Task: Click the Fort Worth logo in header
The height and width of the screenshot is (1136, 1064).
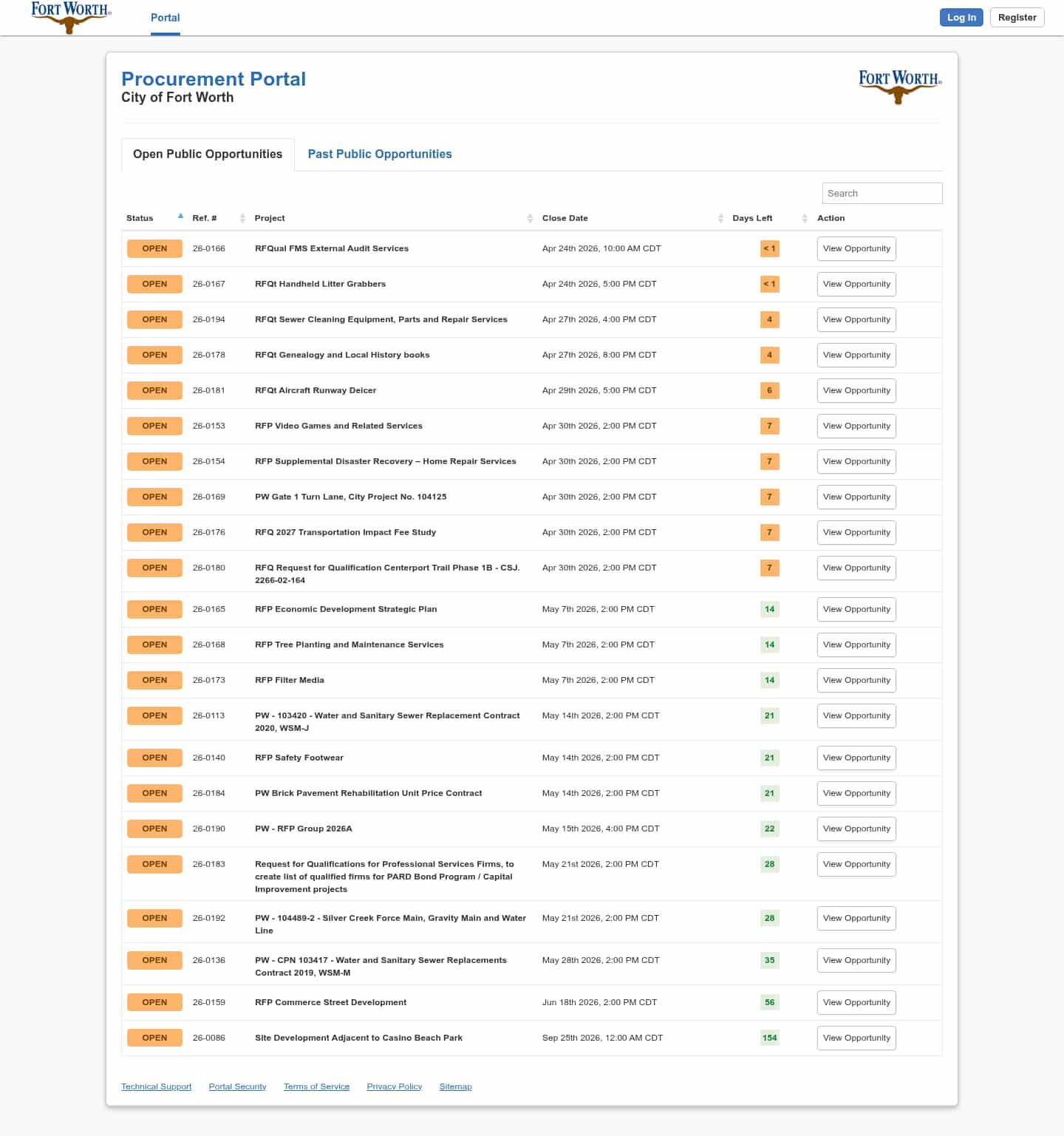Action: 70,17
